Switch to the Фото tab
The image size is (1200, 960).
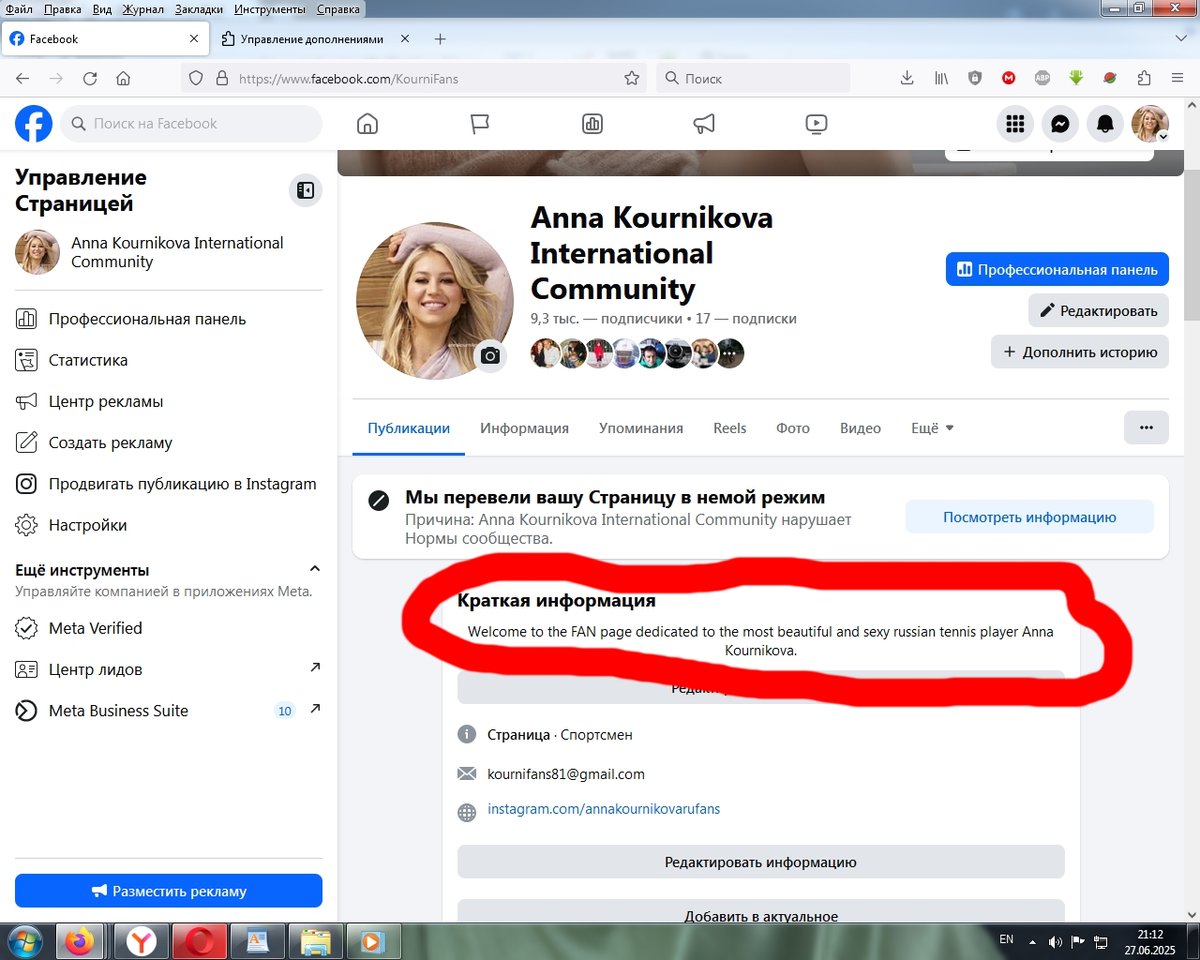(793, 428)
